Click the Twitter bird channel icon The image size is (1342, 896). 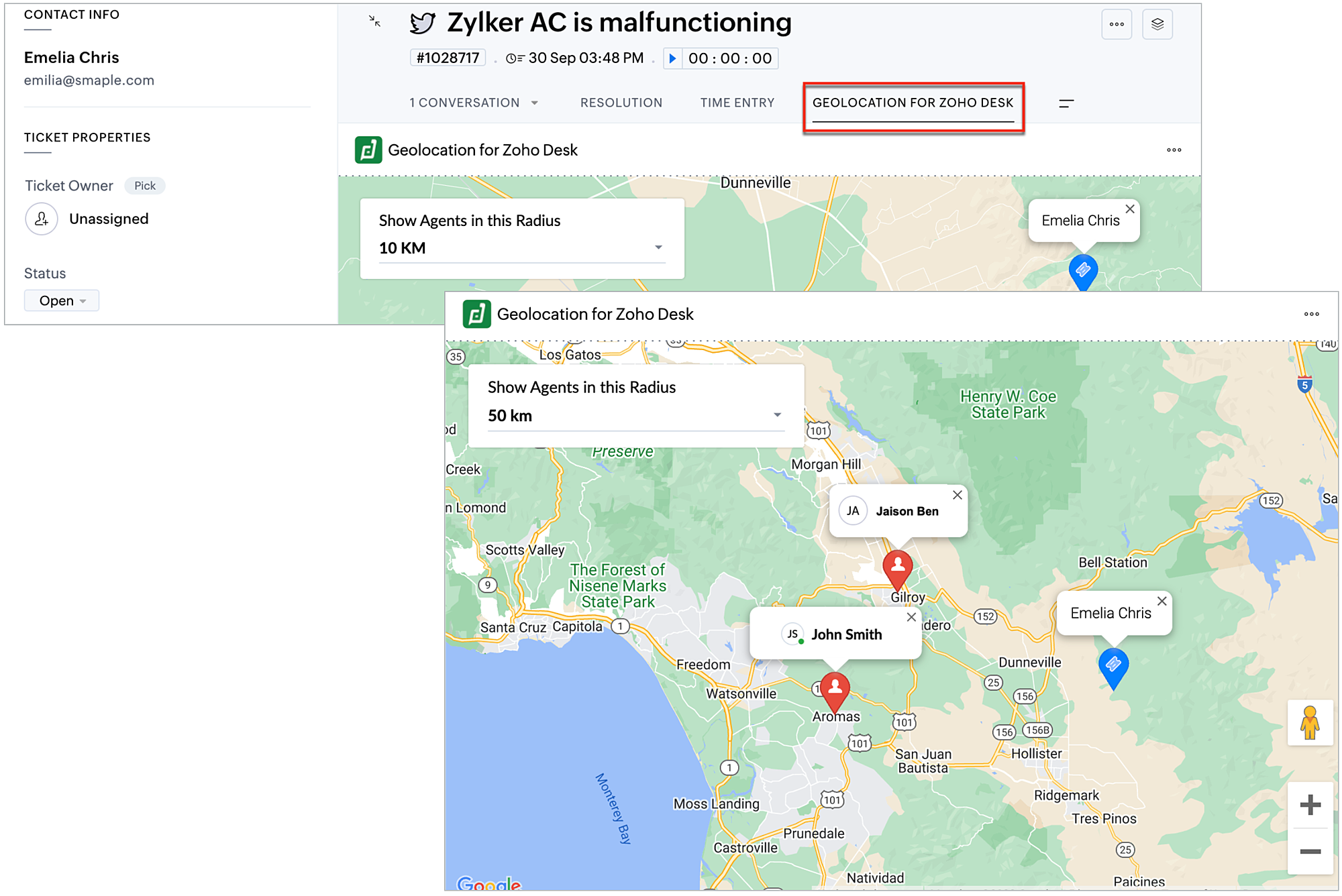point(423,23)
